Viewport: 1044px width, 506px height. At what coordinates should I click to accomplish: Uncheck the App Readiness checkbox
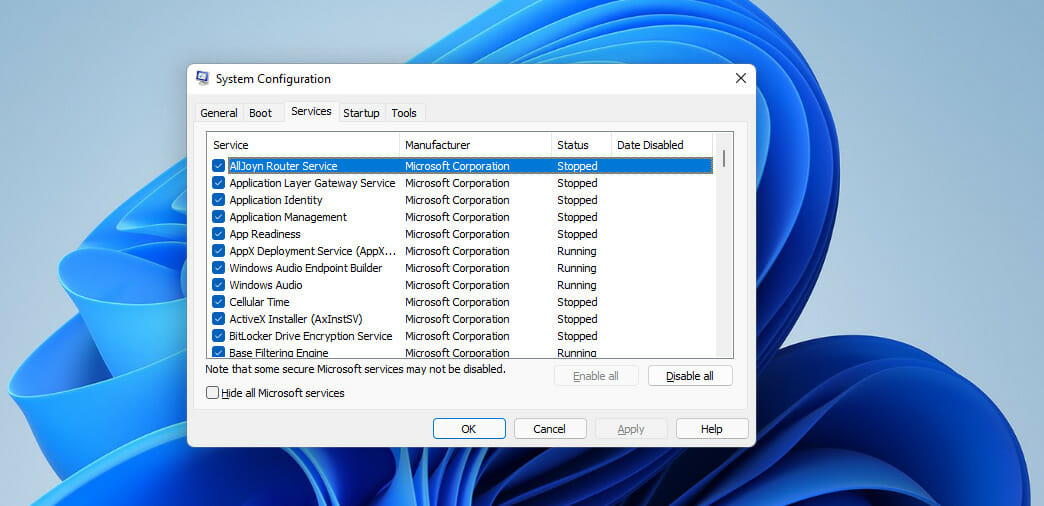[x=218, y=234]
